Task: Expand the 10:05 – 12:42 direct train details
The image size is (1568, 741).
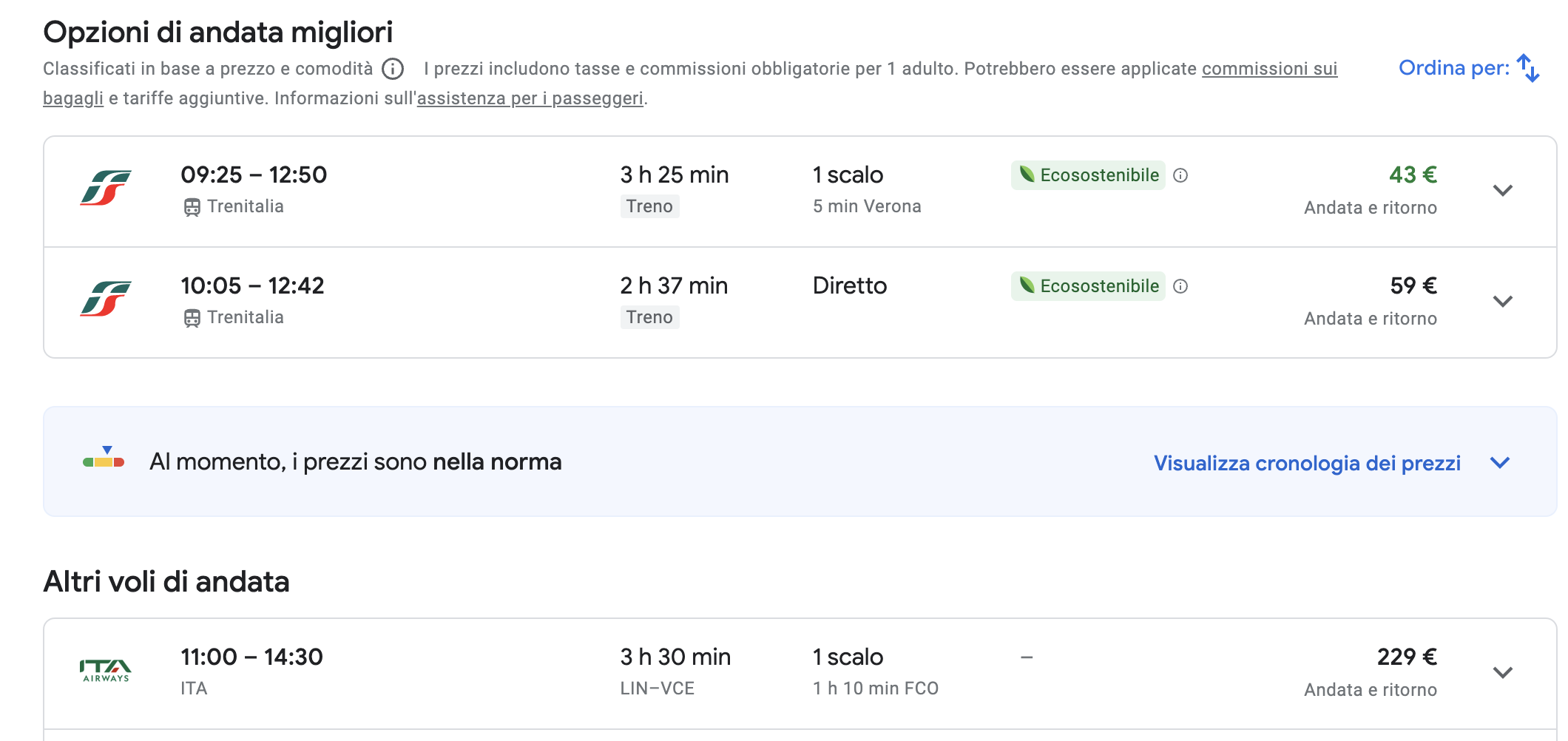Action: 1502,302
